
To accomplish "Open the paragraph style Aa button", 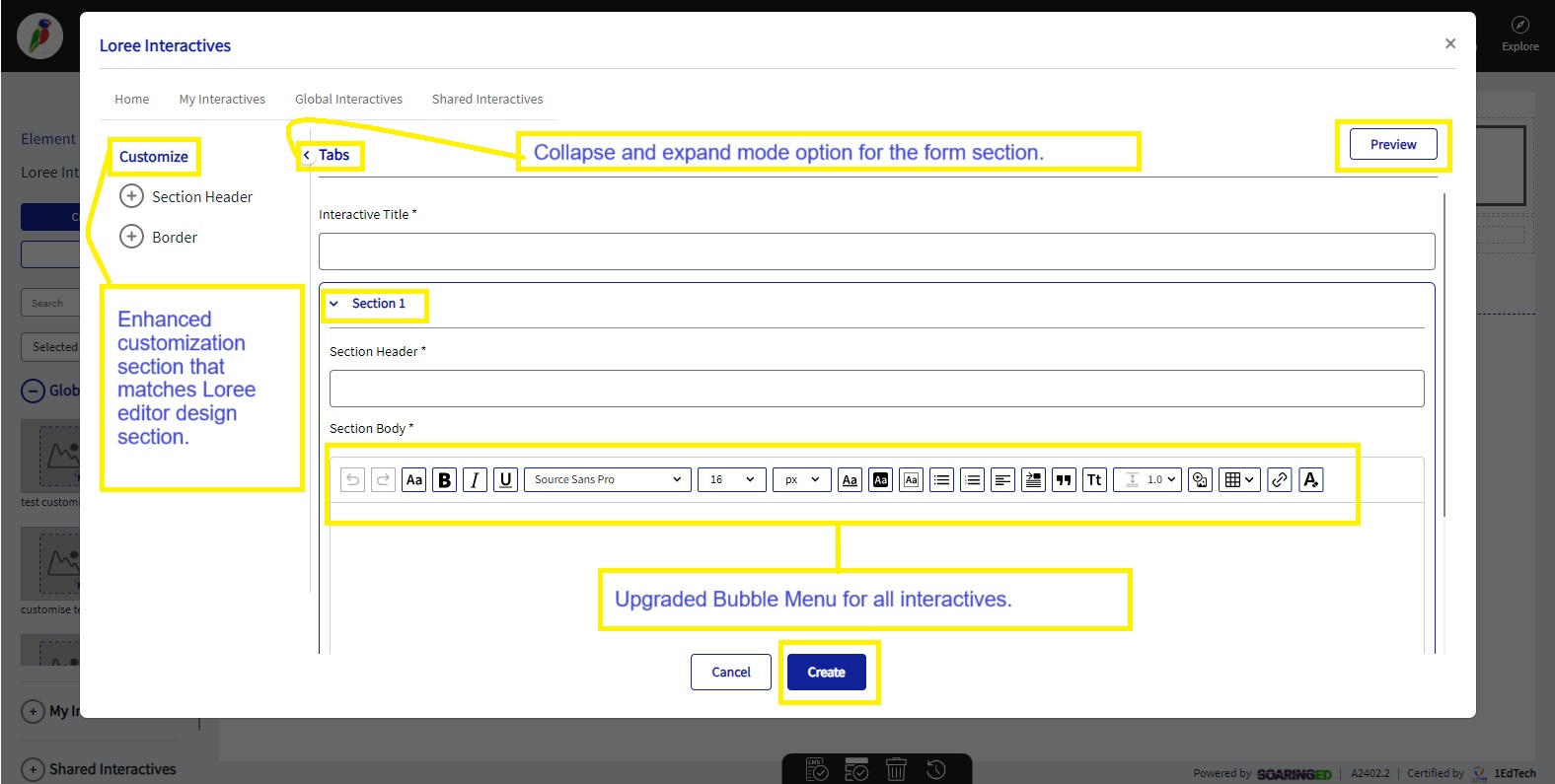I will point(413,479).
